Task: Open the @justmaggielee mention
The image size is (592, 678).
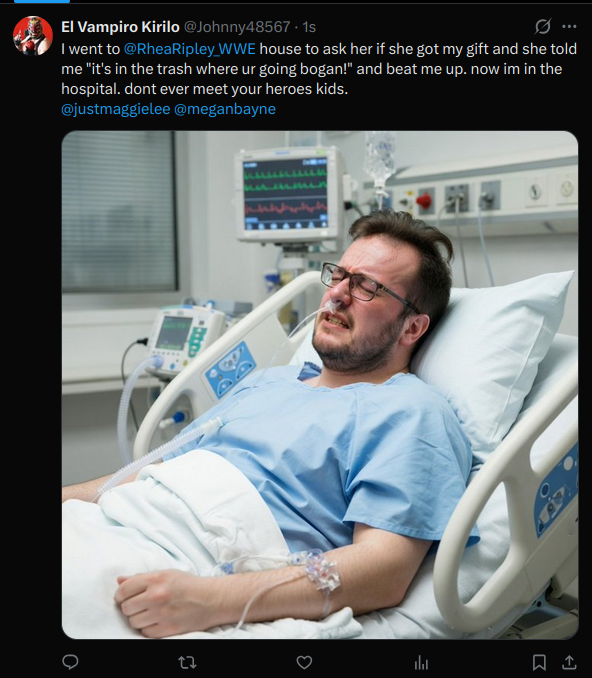Action: click(x=115, y=109)
